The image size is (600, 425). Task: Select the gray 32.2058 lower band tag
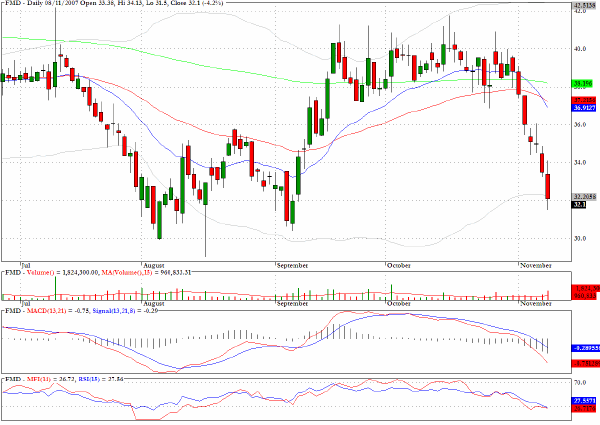pos(584,197)
